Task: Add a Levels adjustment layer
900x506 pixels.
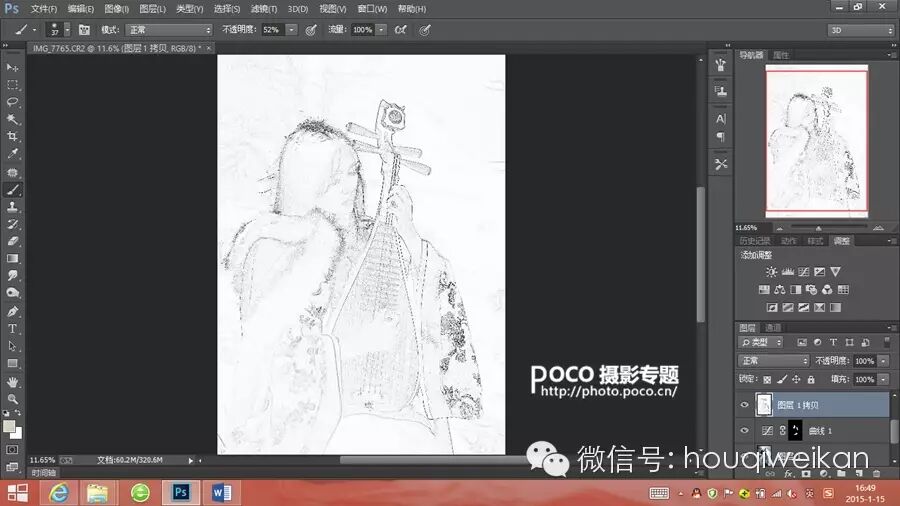Action: [x=788, y=272]
